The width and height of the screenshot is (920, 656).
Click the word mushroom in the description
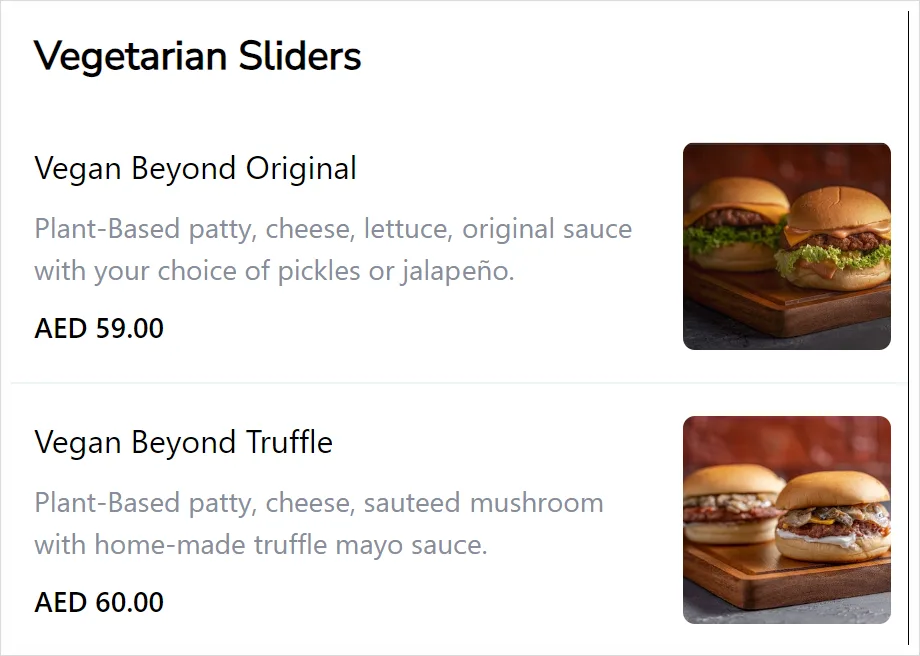(536, 503)
